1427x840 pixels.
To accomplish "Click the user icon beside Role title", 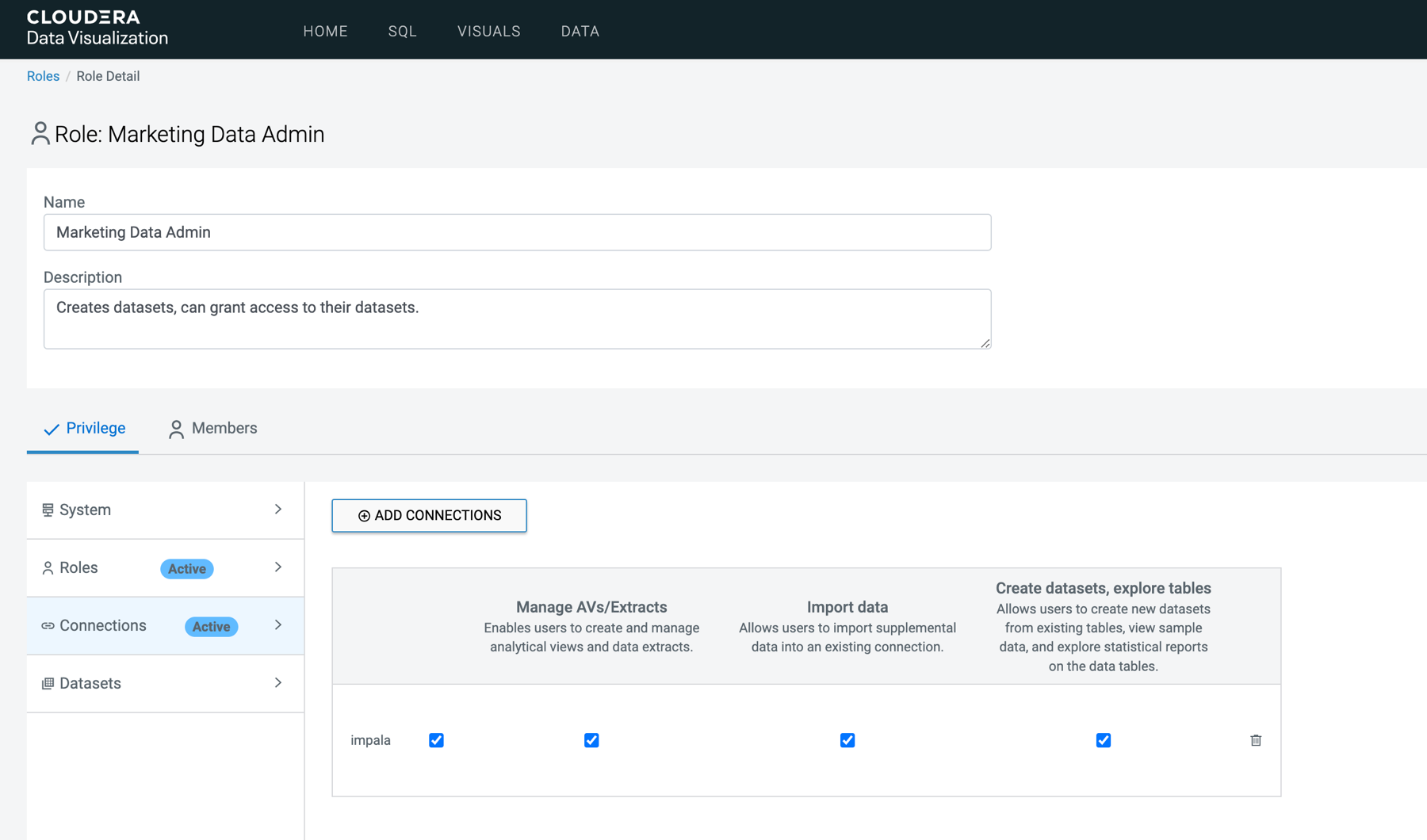I will (x=40, y=133).
